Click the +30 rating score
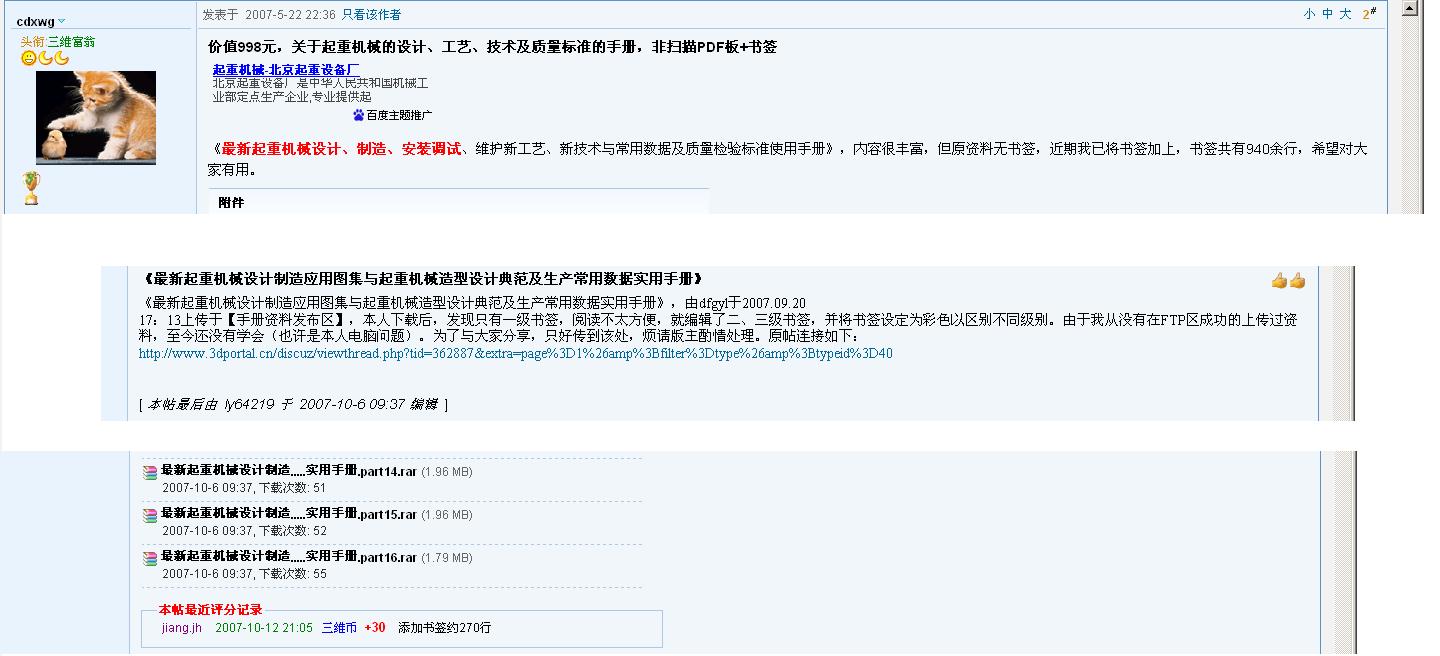The image size is (1440, 656). tap(375, 628)
